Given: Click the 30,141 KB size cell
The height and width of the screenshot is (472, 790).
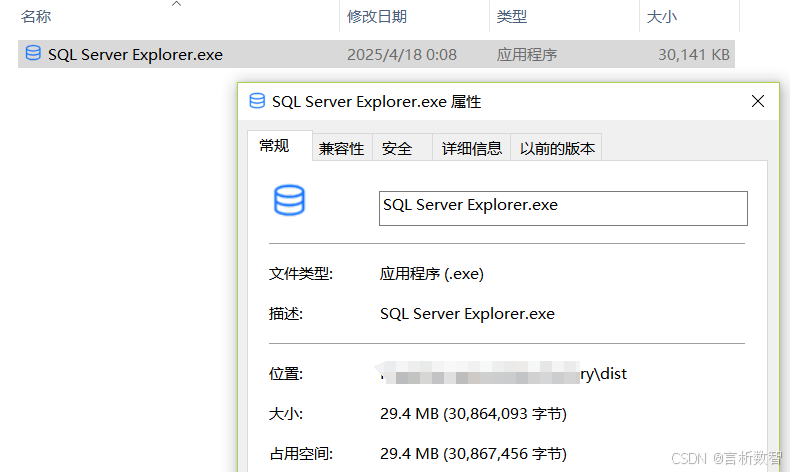Looking at the screenshot, I should coord(694,54).
